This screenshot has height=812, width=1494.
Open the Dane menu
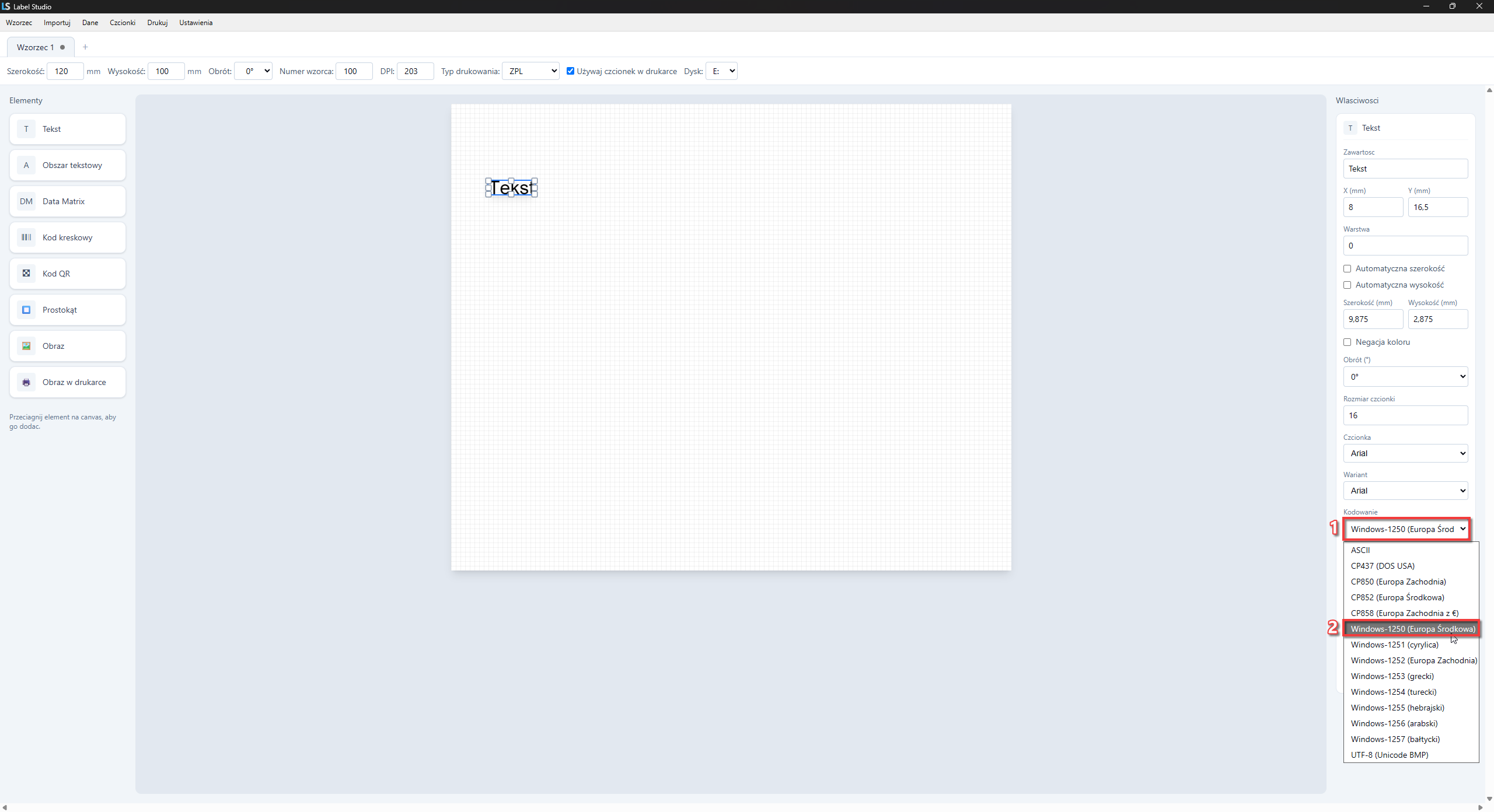coord(90,23)
